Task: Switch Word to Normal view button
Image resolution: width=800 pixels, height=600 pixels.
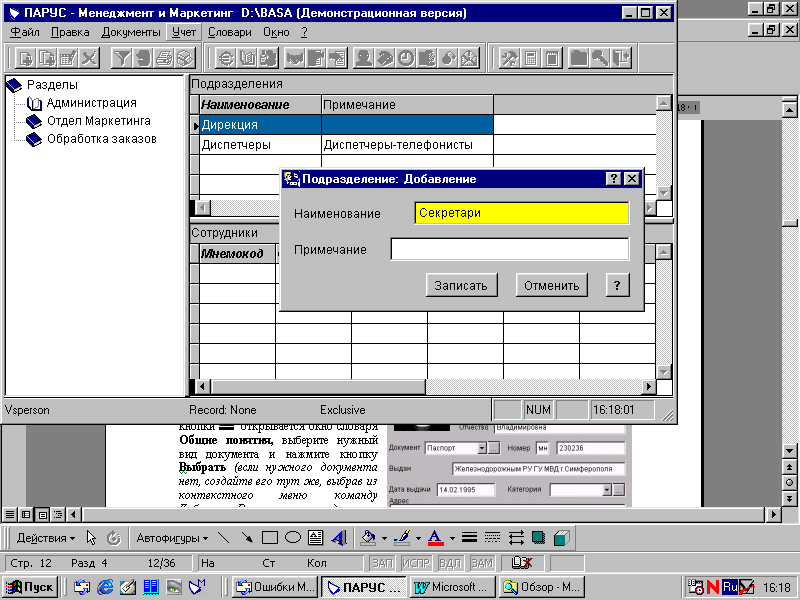Action: pos(10,514)
